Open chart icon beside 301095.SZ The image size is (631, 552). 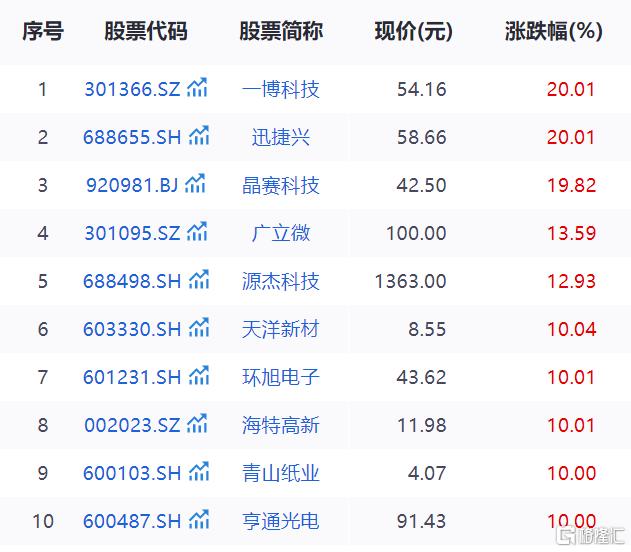pos(197,231)
